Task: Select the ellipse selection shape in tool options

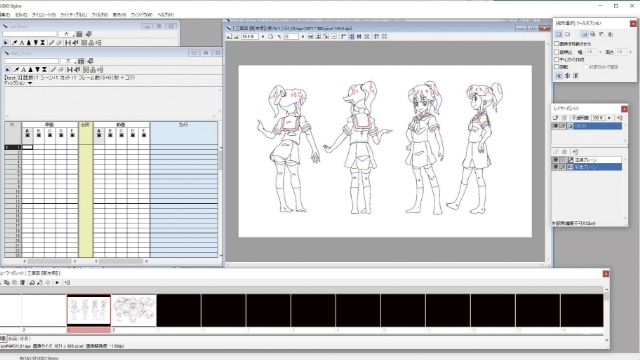Action: (x=567, y=34)
